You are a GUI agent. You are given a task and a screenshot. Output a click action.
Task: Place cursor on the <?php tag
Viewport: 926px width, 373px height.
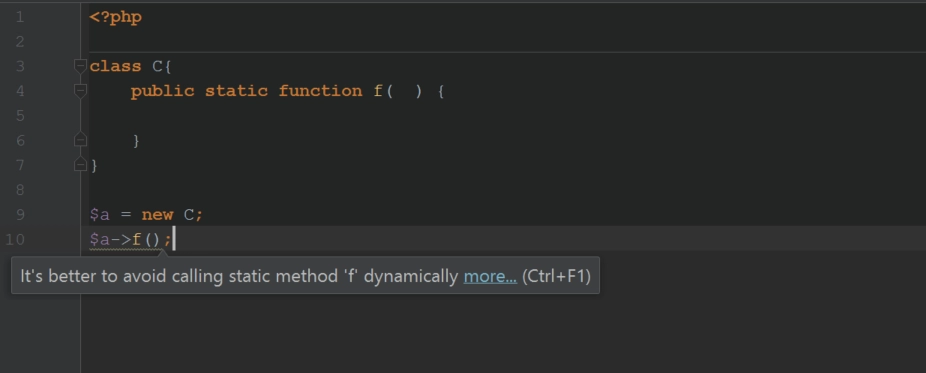[115, 17]
